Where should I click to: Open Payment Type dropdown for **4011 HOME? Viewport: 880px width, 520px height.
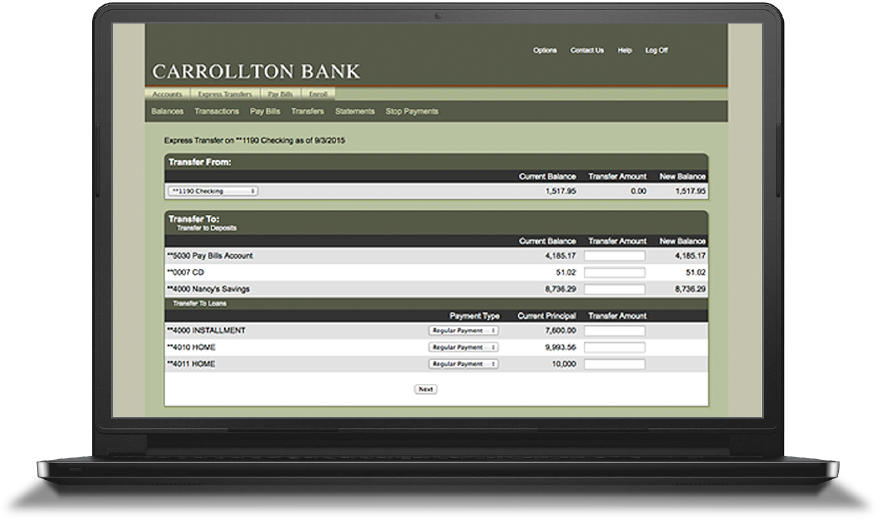click(464, 364)
